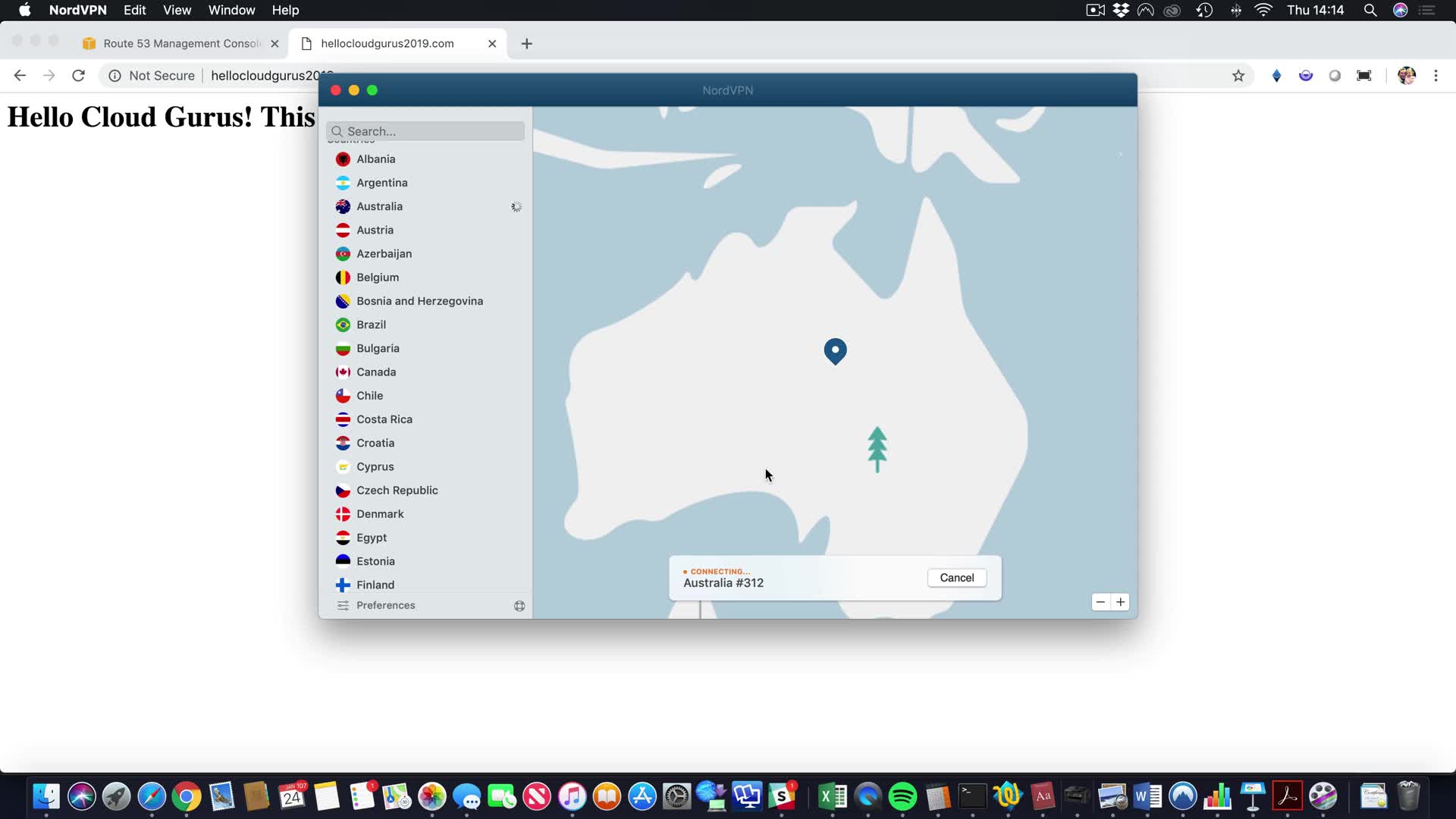Image resolution: width=1456 pixels, height=819 pixels.
Task: Zoom out the map with minus button
Action: (x=1100, y=602)
